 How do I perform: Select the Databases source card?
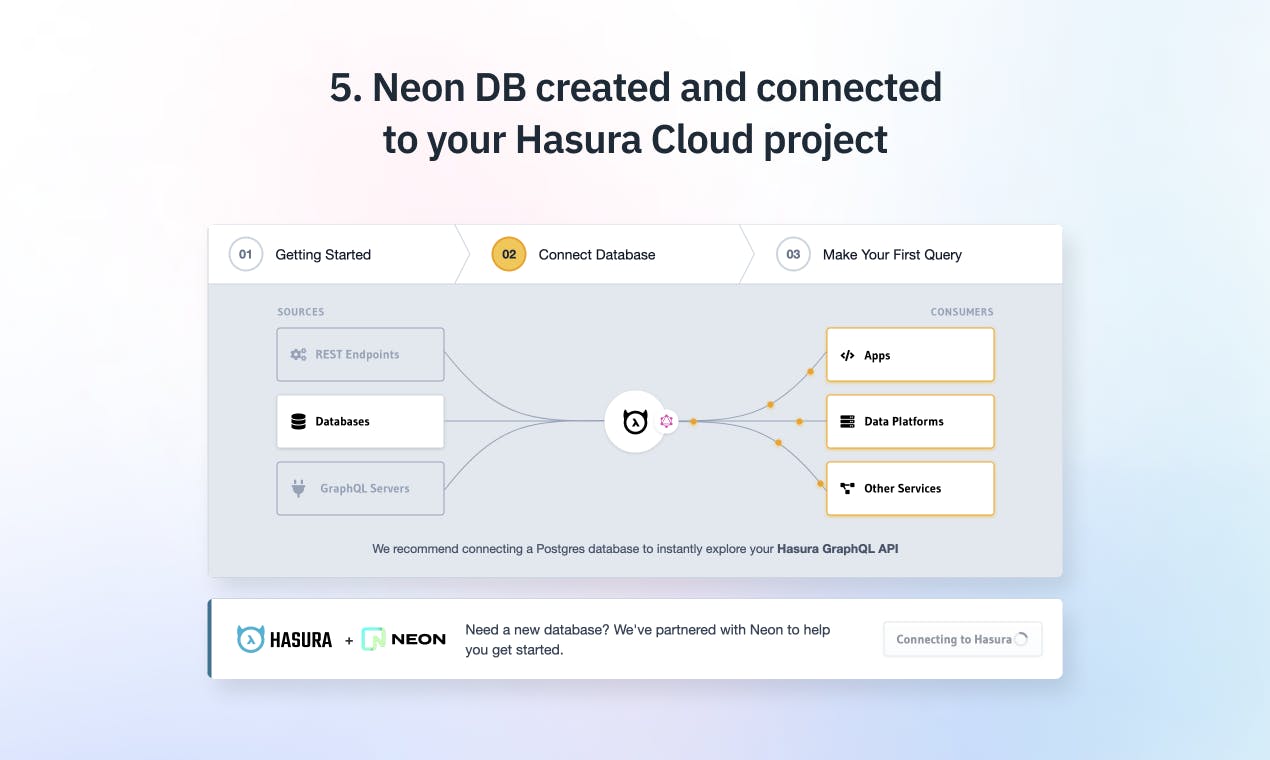360,421
